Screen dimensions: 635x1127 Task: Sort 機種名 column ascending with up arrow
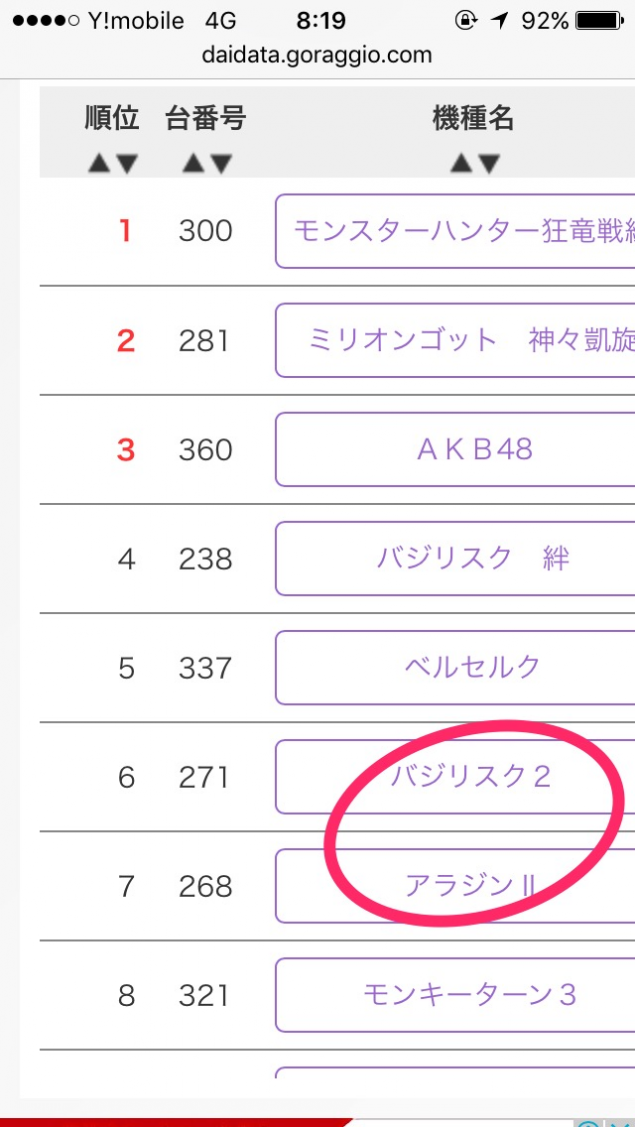click(x=460, y=165)
